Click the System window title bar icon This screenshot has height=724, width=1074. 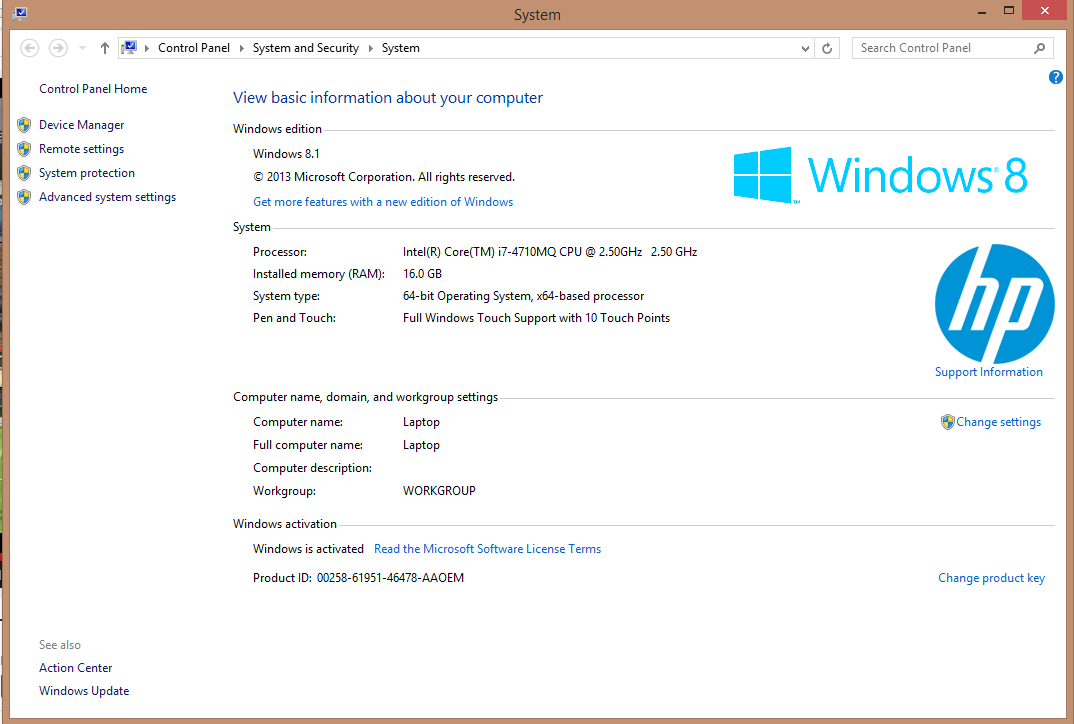tap(20, 14)
